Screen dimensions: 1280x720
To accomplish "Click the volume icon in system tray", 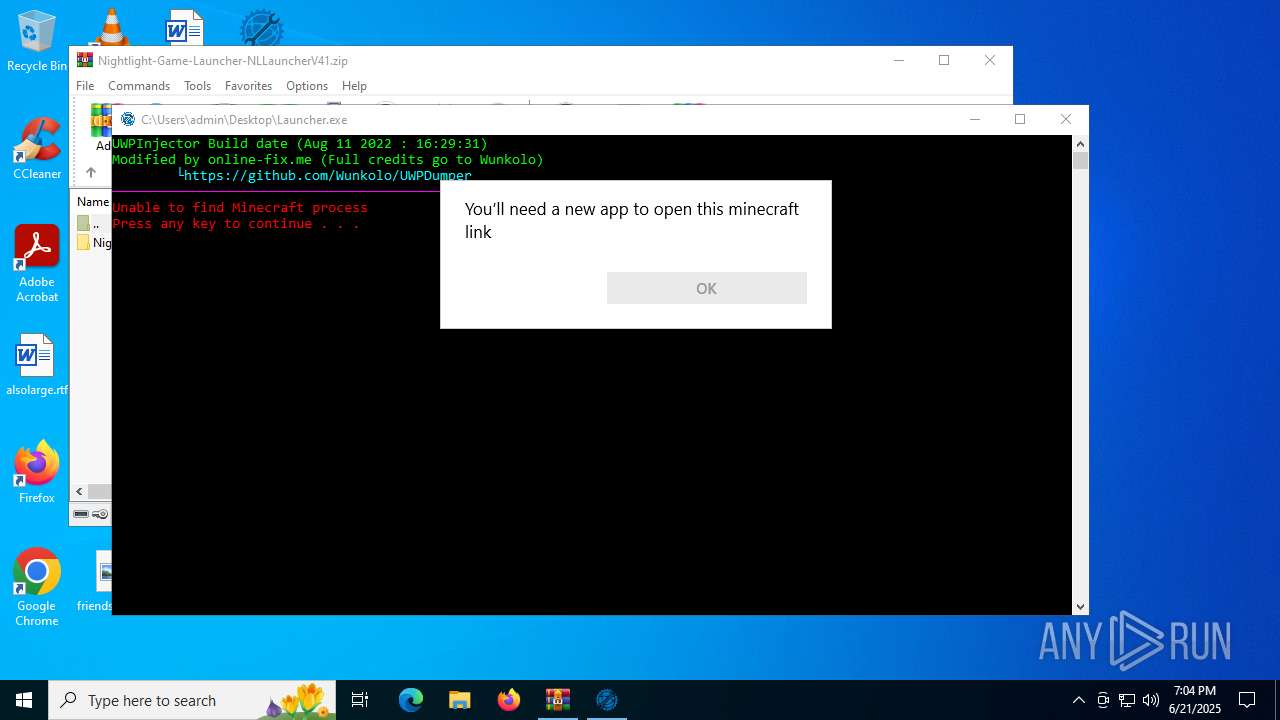I will (1150, 700).
